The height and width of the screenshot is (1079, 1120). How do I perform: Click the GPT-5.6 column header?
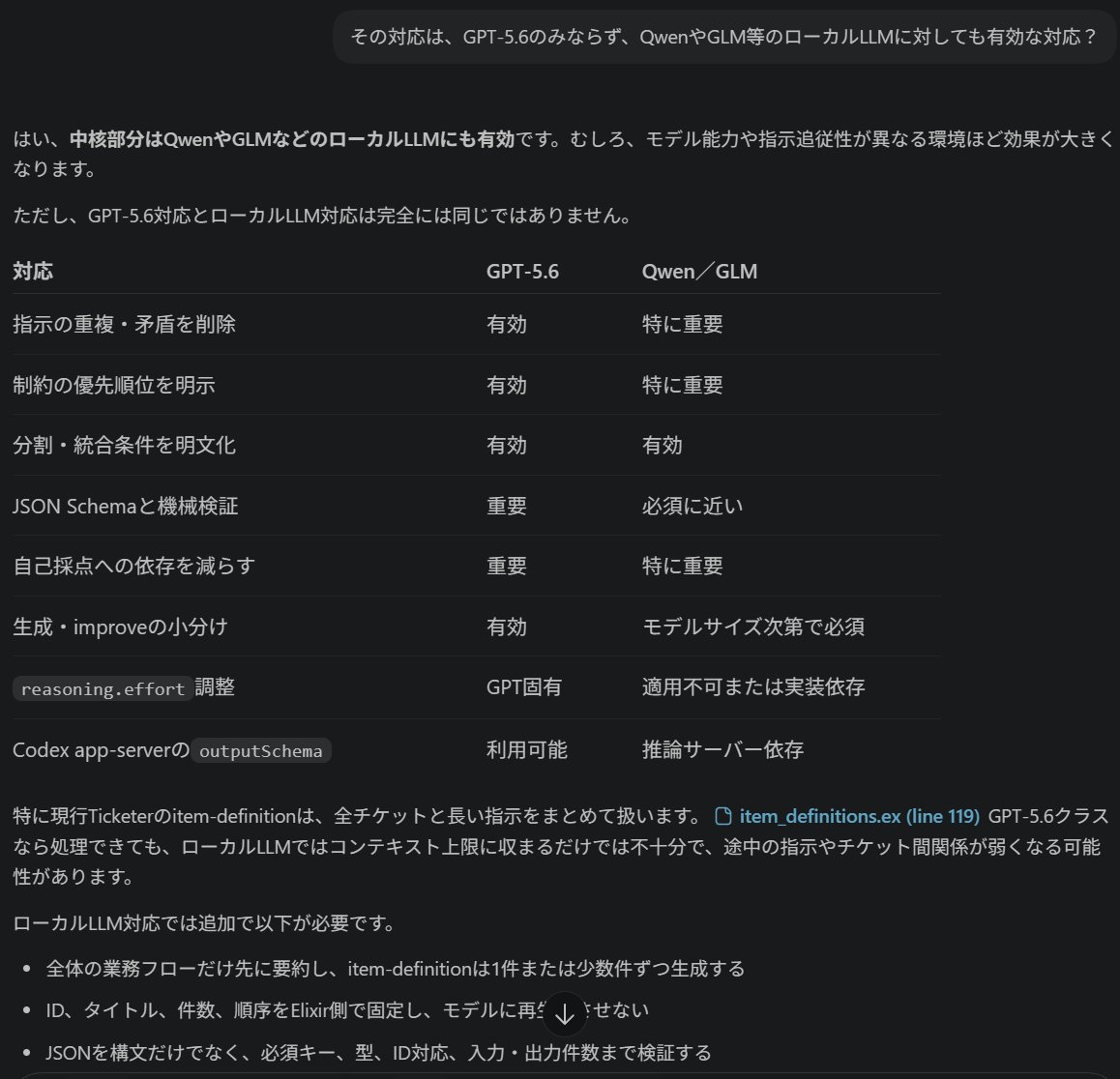[522, 272]
